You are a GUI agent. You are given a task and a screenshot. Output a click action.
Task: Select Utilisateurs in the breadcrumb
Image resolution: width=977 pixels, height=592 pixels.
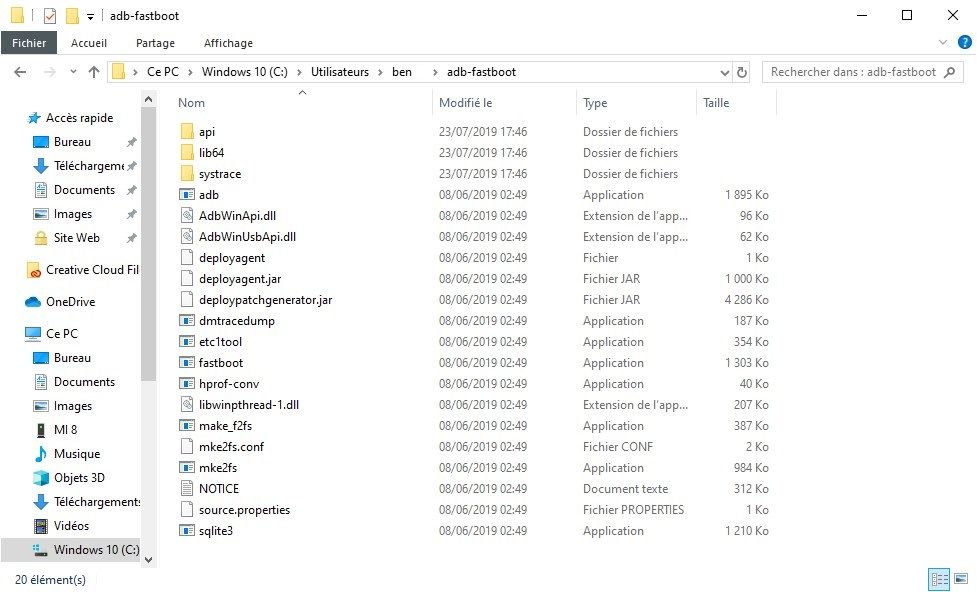[x=340, y=72]
